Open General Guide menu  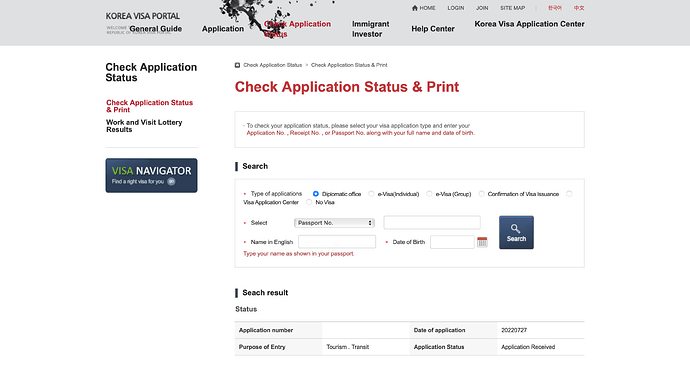click(x=155, y=29)
